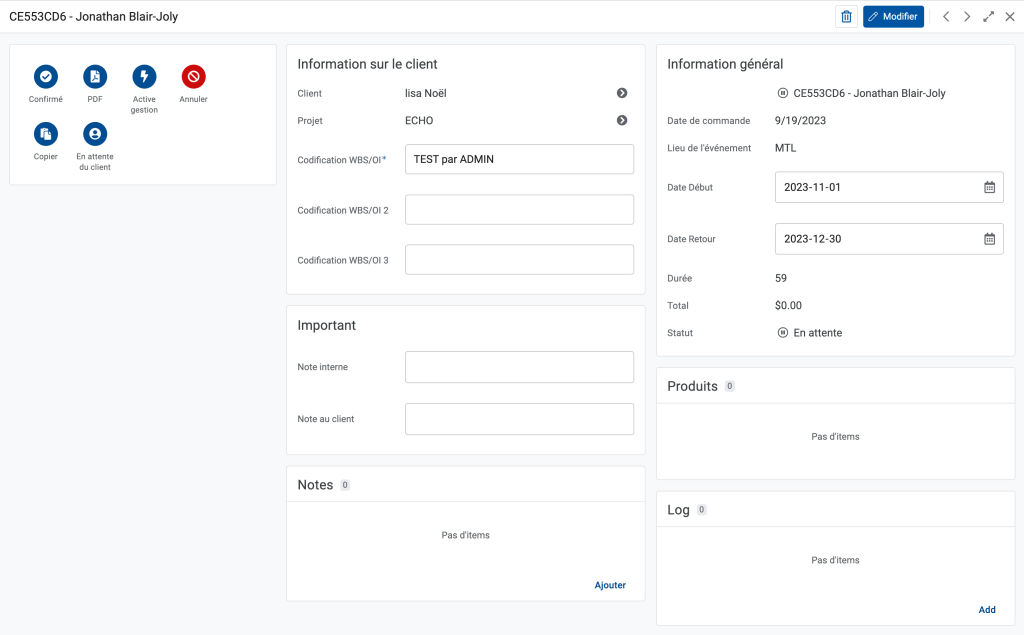This screenshot has height=635, width=1024.
Task: Delete the order using trash icon
Action: pyautogui.click(x=846, y=17)
